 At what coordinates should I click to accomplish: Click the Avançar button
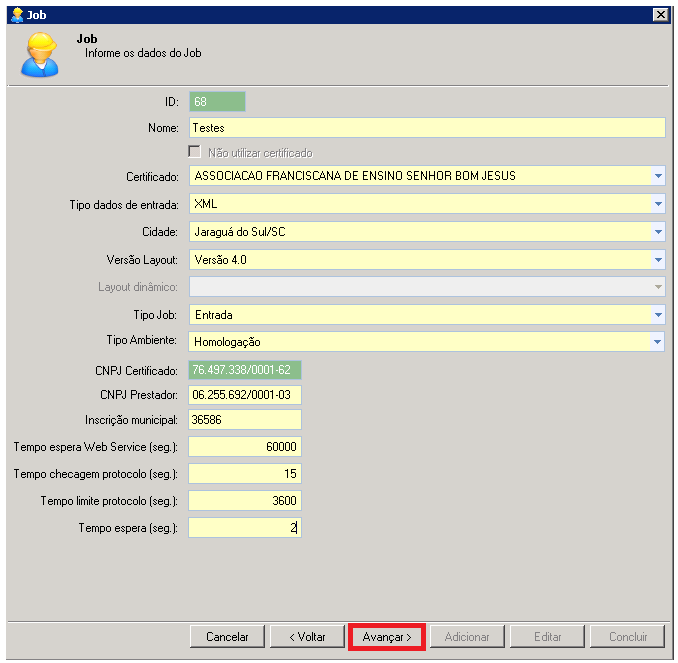[387, 637]
